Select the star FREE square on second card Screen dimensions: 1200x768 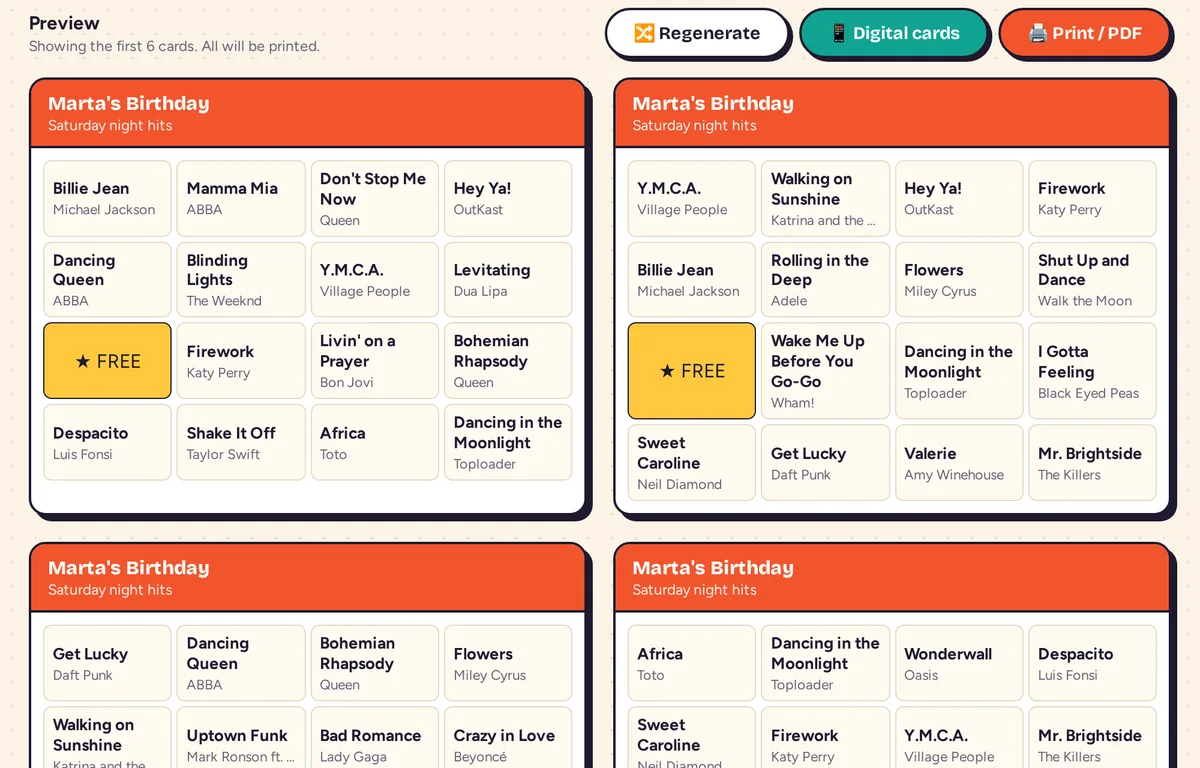pyautogui.click(x=692, y=371)
